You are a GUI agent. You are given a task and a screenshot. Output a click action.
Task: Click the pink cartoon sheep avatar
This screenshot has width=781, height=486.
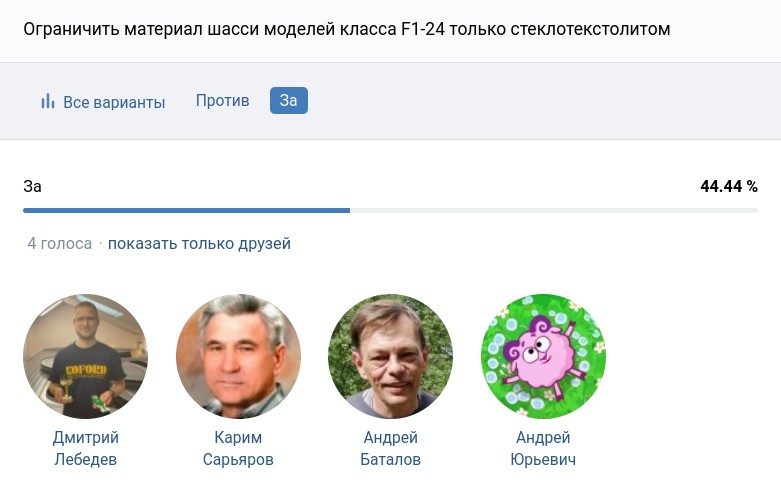coord(543,356)
